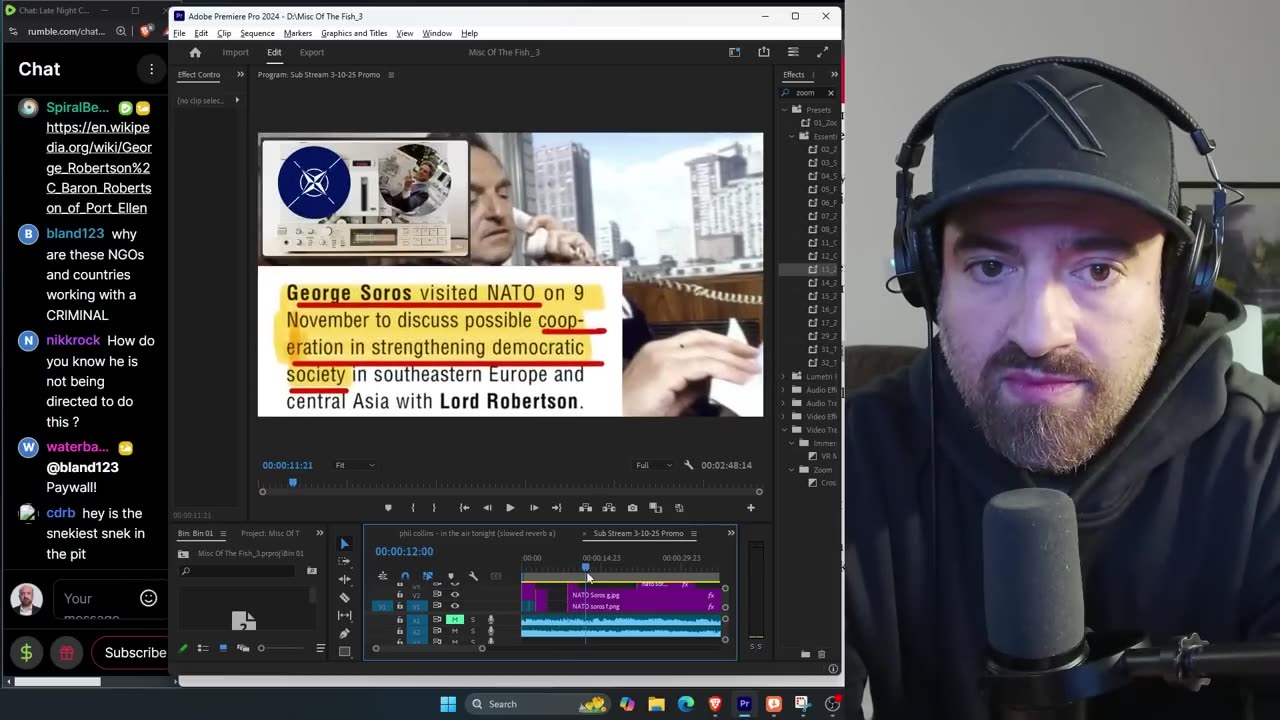
Task: Open Program monitor settings wrench
Action: click(688, 465)
